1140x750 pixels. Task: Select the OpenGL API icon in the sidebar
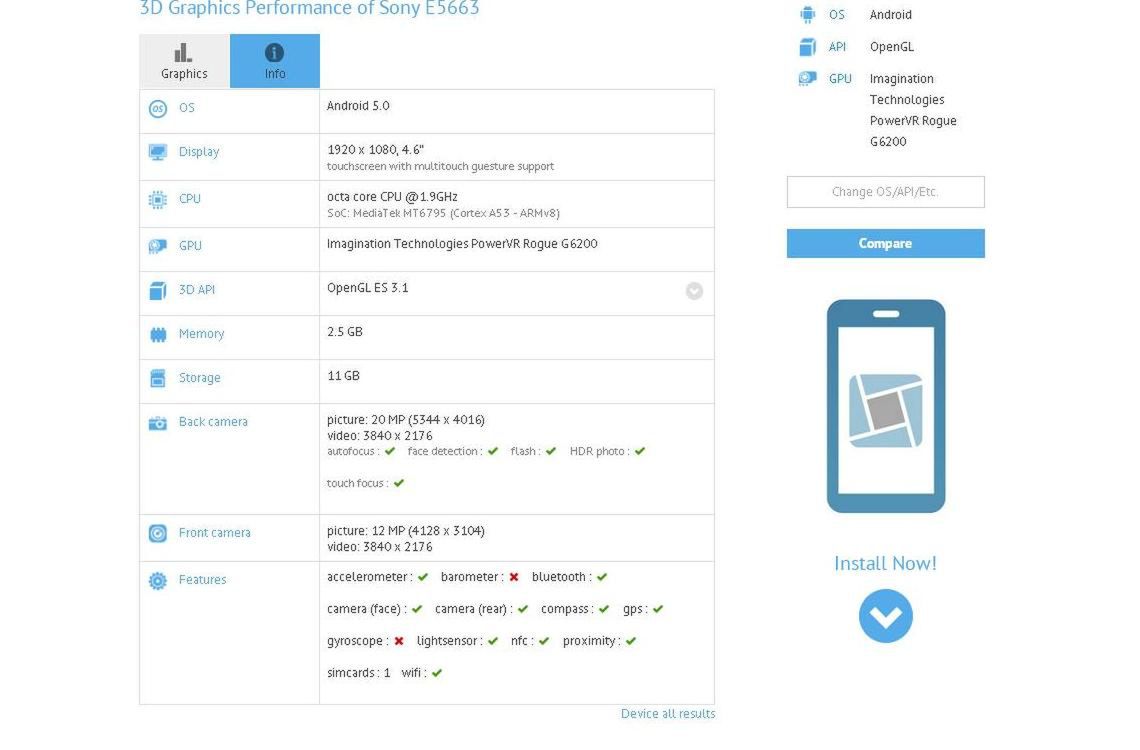coord(808,46)
